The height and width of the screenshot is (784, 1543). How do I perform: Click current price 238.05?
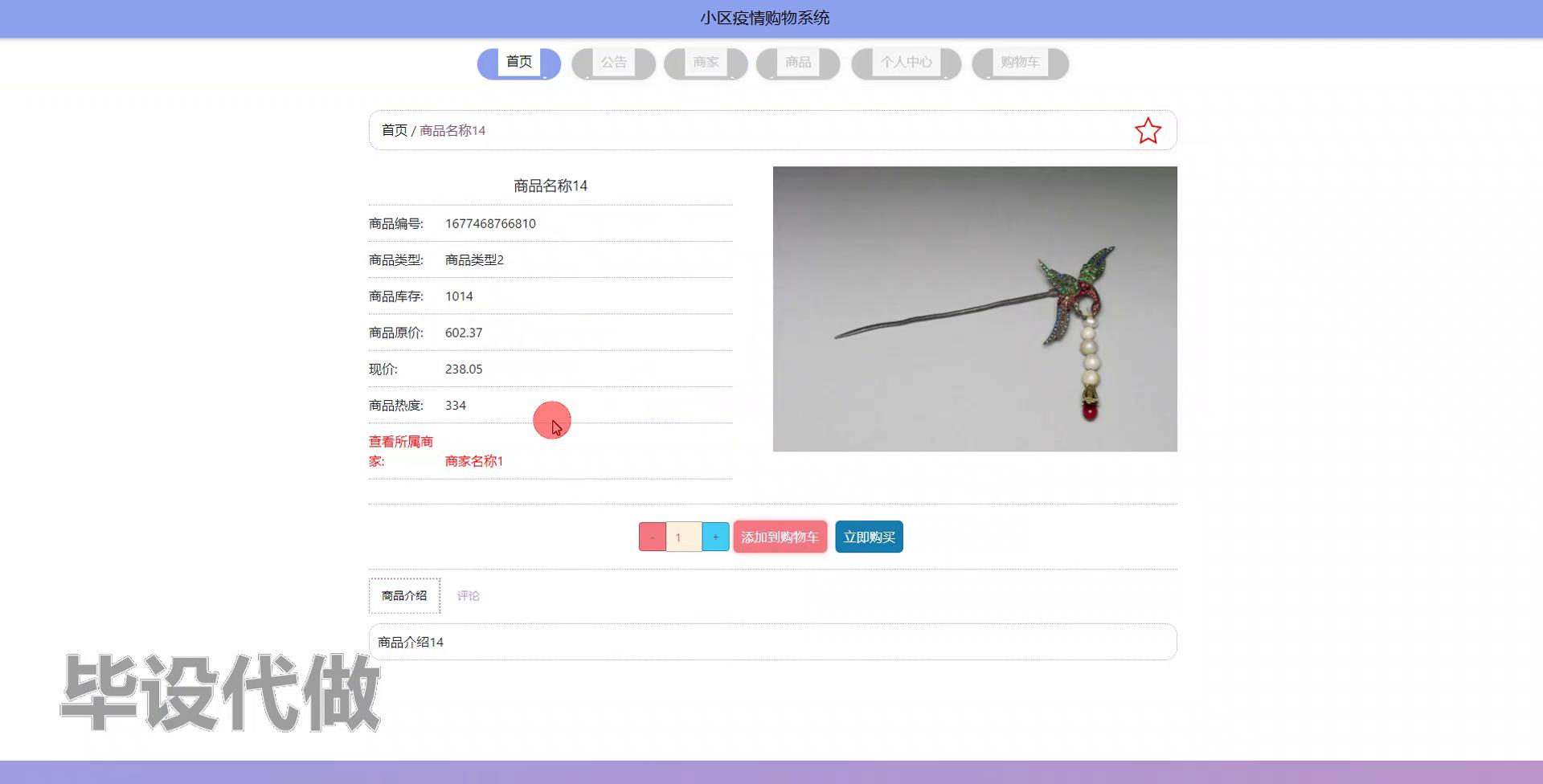pyautogui.click(x=464, y=369)
